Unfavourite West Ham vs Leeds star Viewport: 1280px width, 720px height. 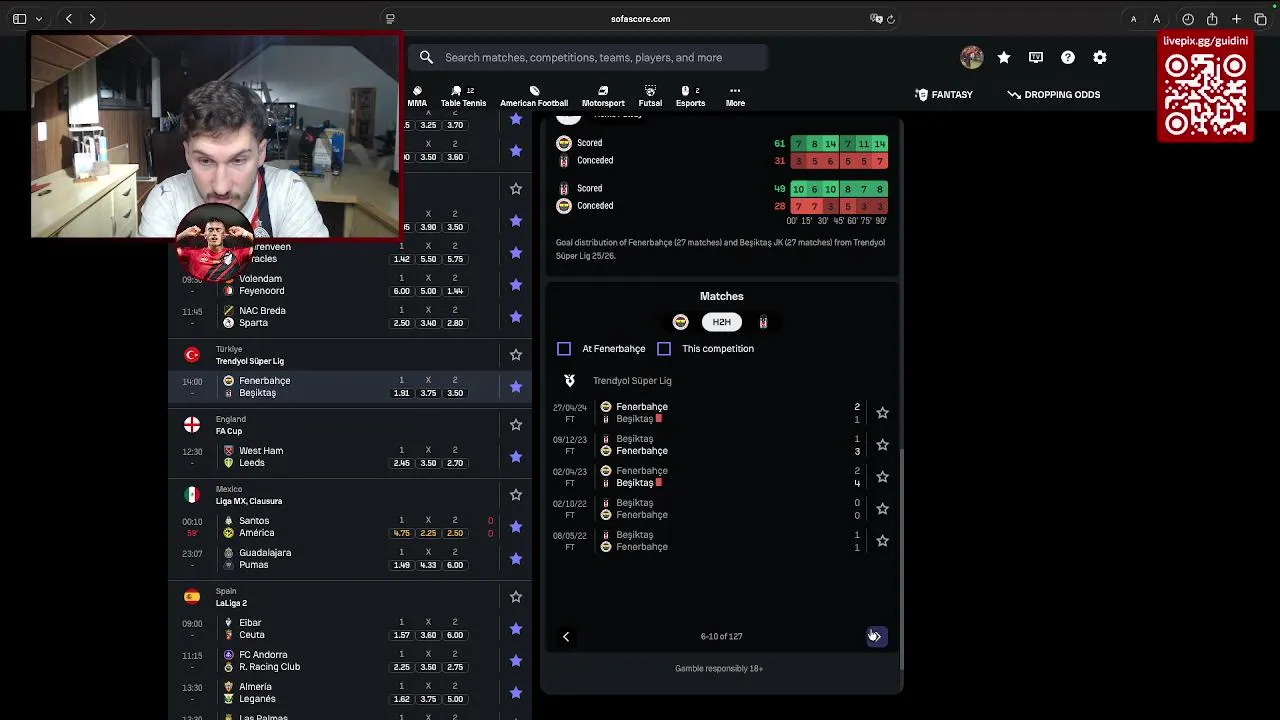pos(516,457)
